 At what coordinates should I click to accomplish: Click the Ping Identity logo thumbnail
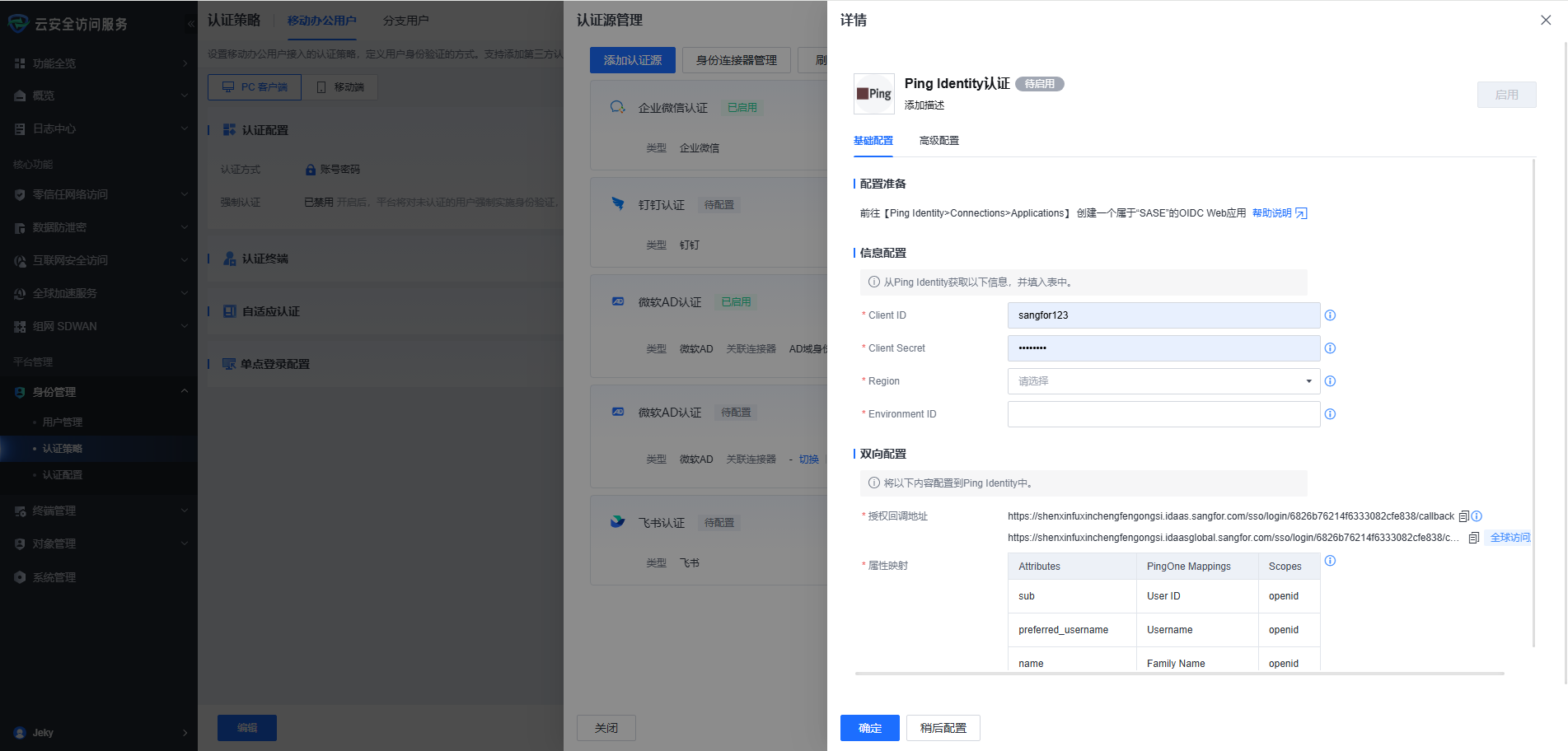873,94
